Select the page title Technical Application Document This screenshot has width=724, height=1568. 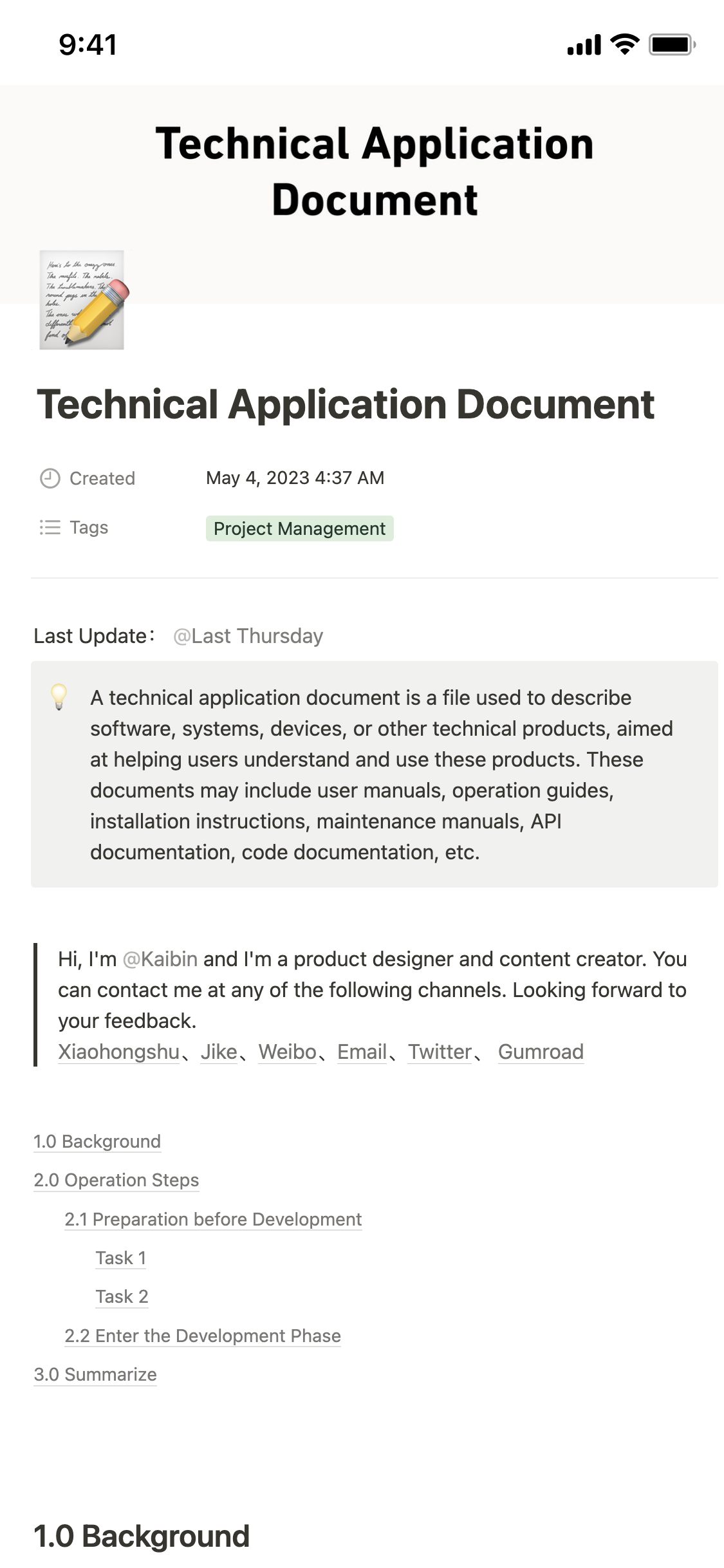tap(346, 404)
